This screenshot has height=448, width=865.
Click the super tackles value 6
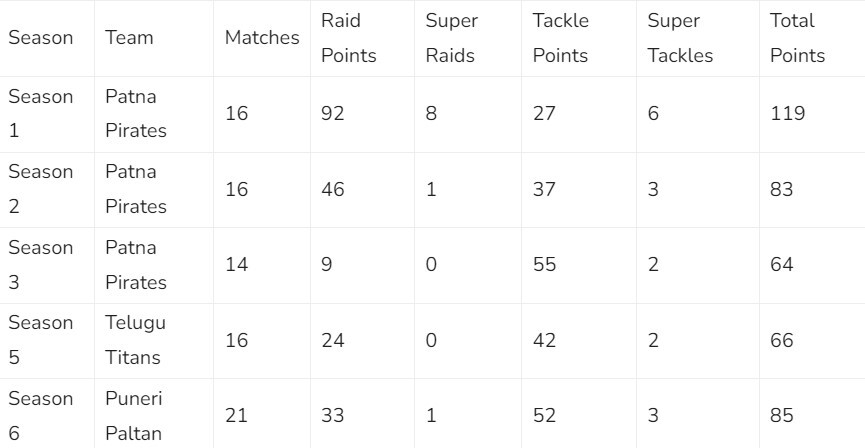653,114
